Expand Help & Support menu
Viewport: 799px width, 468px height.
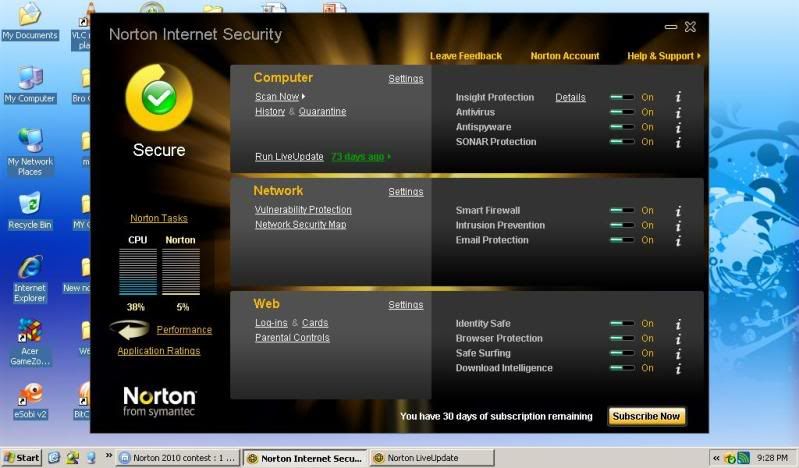(x=699, y=56)
